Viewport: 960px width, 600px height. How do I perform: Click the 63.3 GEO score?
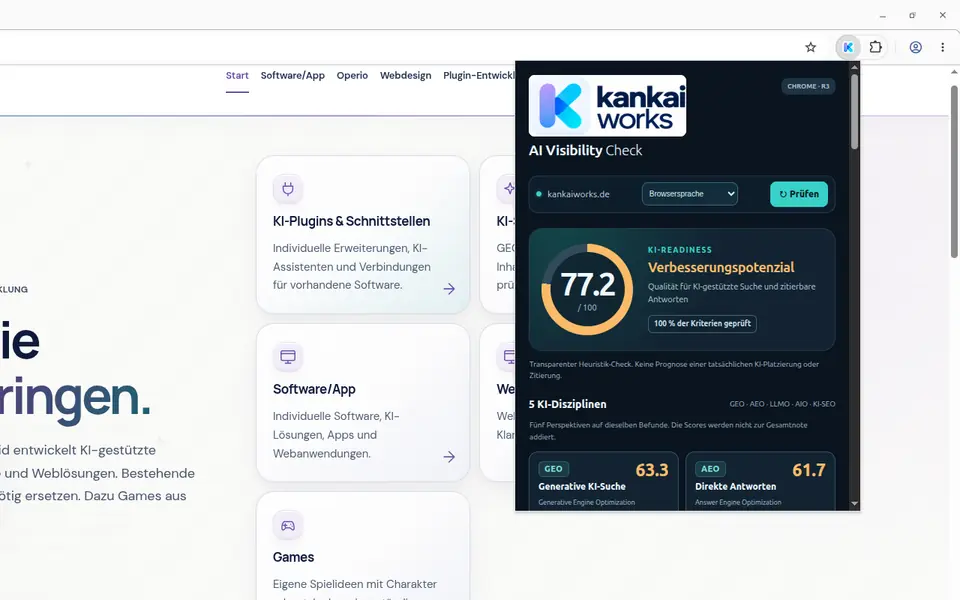point(652,470)
